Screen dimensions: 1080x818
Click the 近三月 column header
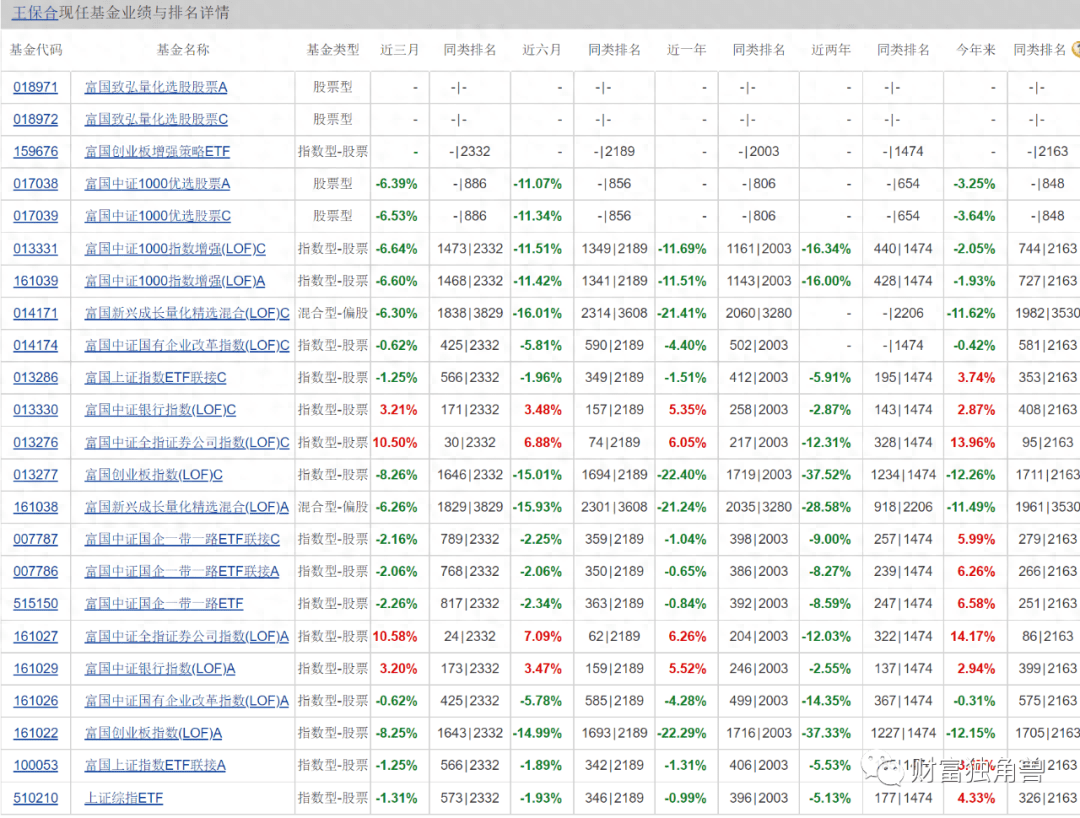(400, 49)
